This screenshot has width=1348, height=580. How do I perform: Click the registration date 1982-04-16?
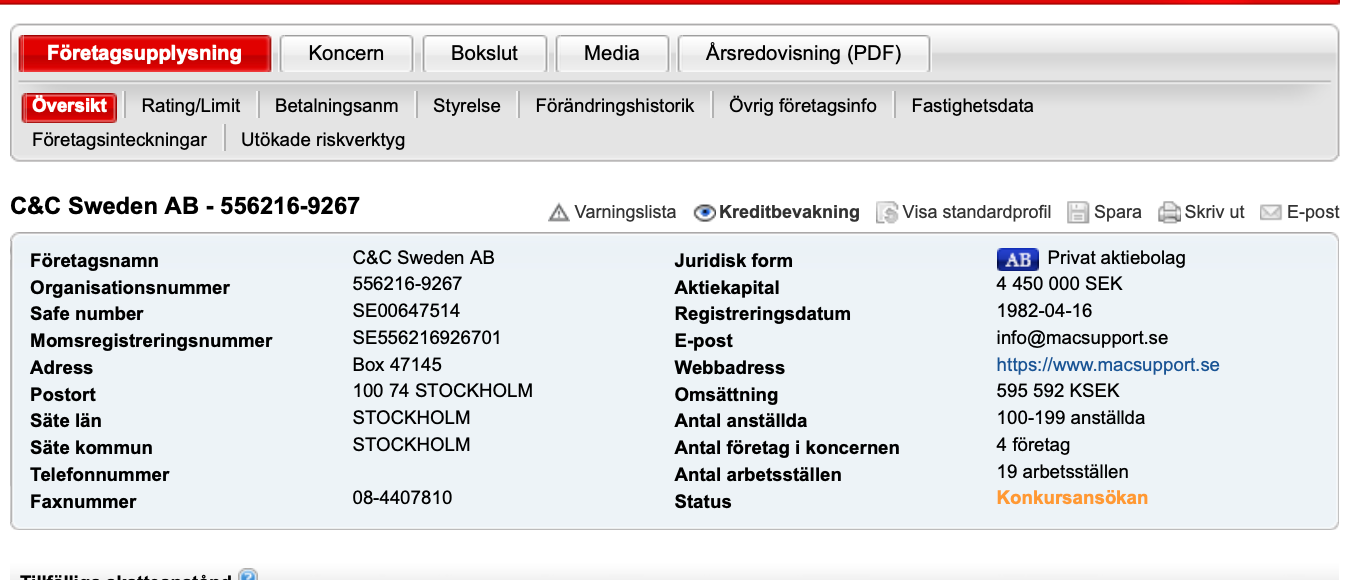[x=1044, y=311]
